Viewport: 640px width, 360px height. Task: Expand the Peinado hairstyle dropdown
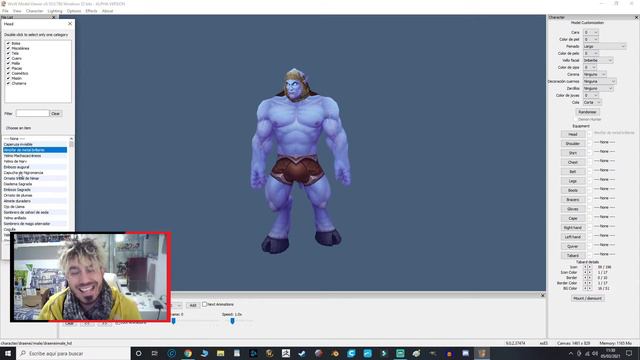click(x=604, y=46)
